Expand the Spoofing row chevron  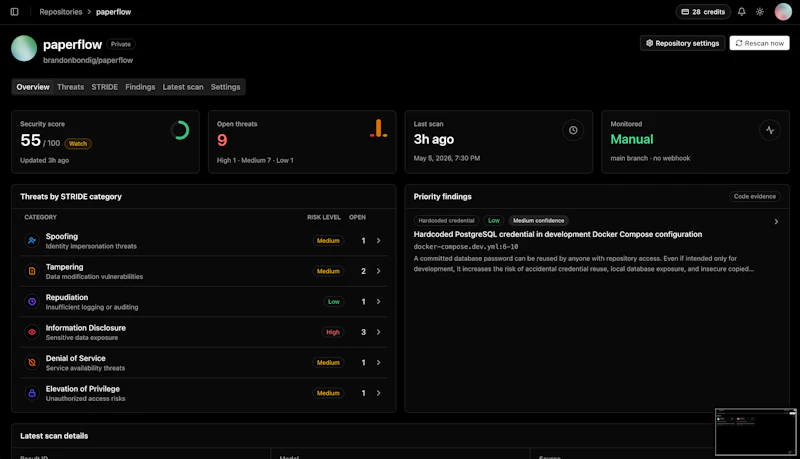pos(379,241)
